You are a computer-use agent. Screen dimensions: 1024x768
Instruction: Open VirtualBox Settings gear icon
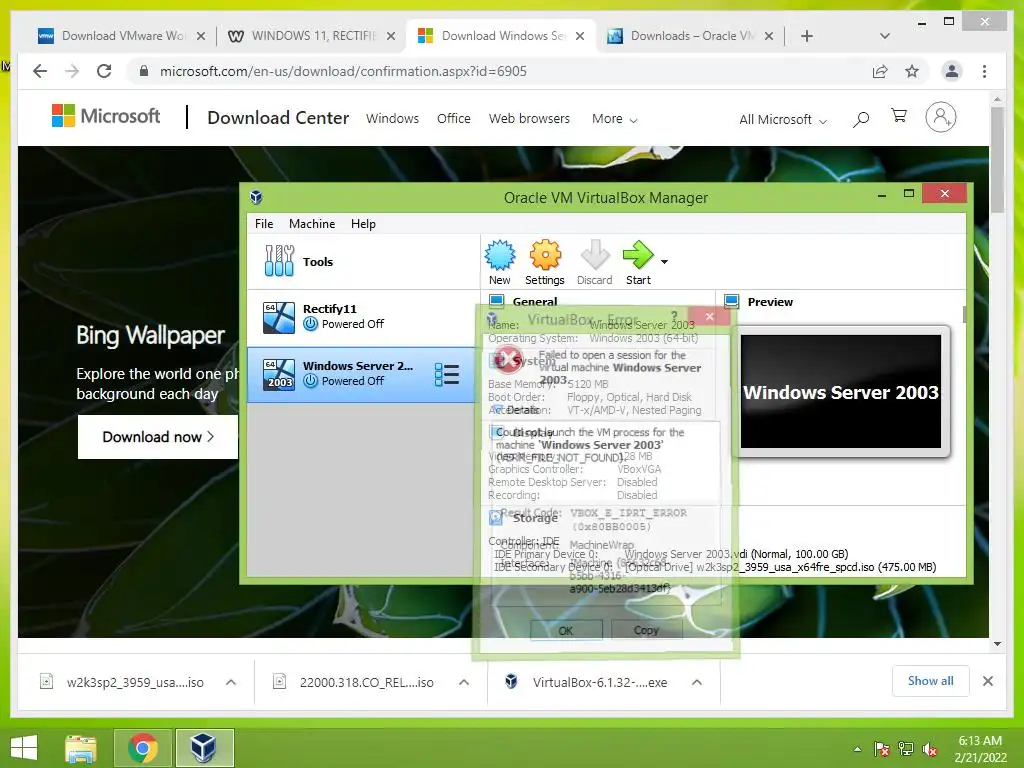[x=545, y=263]
